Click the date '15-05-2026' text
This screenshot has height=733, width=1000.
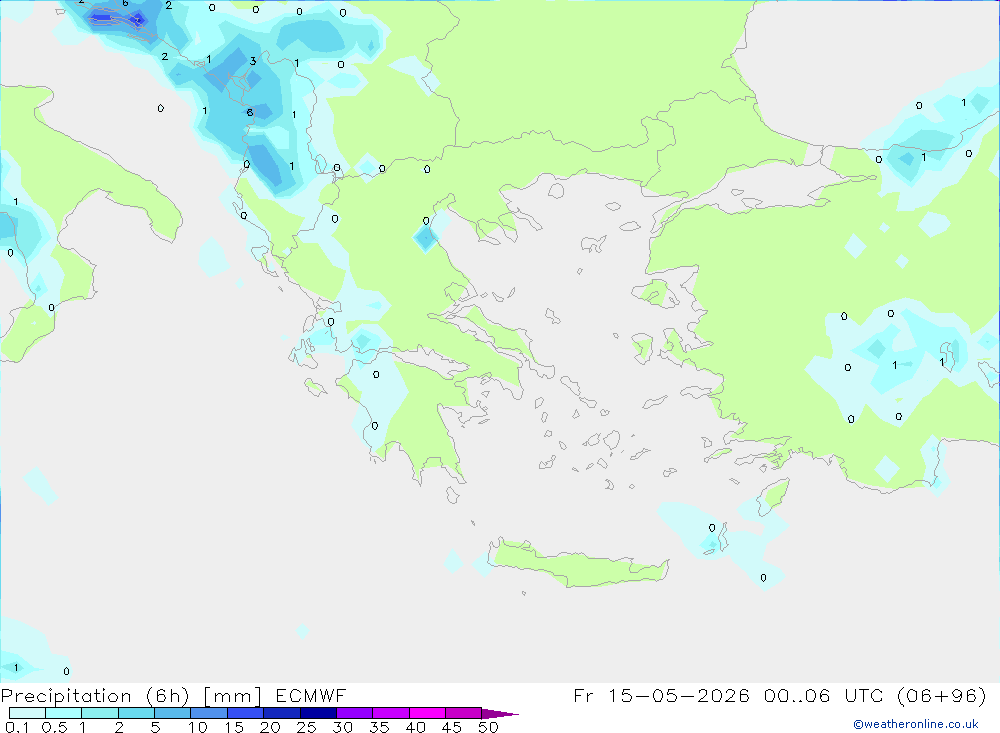pyautogui.click(x=679, y=695)
